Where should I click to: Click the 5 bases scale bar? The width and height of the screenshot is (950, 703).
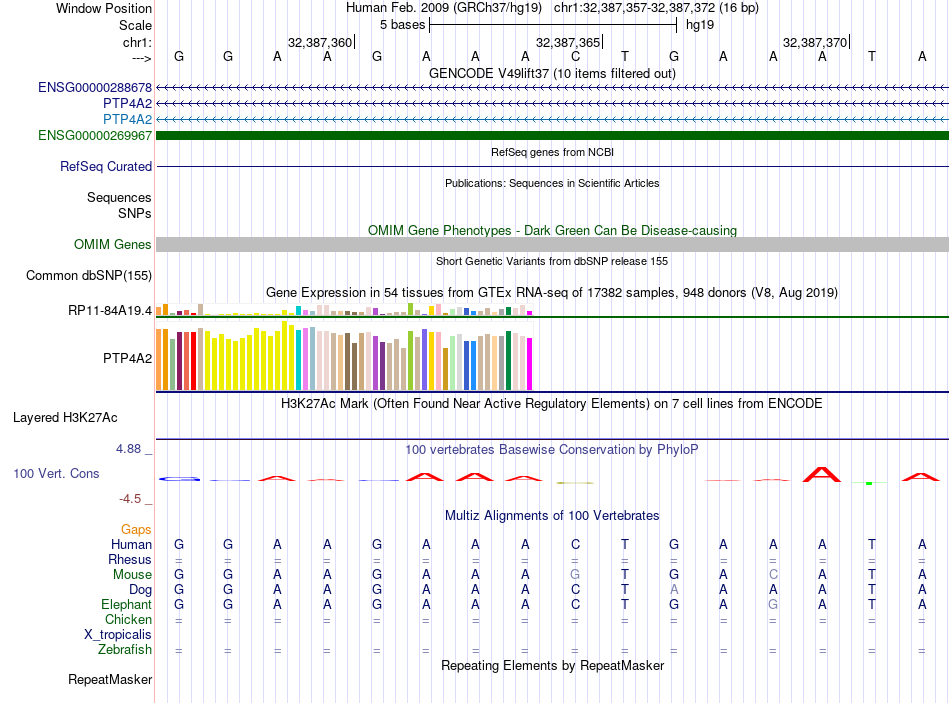point(553,25)
